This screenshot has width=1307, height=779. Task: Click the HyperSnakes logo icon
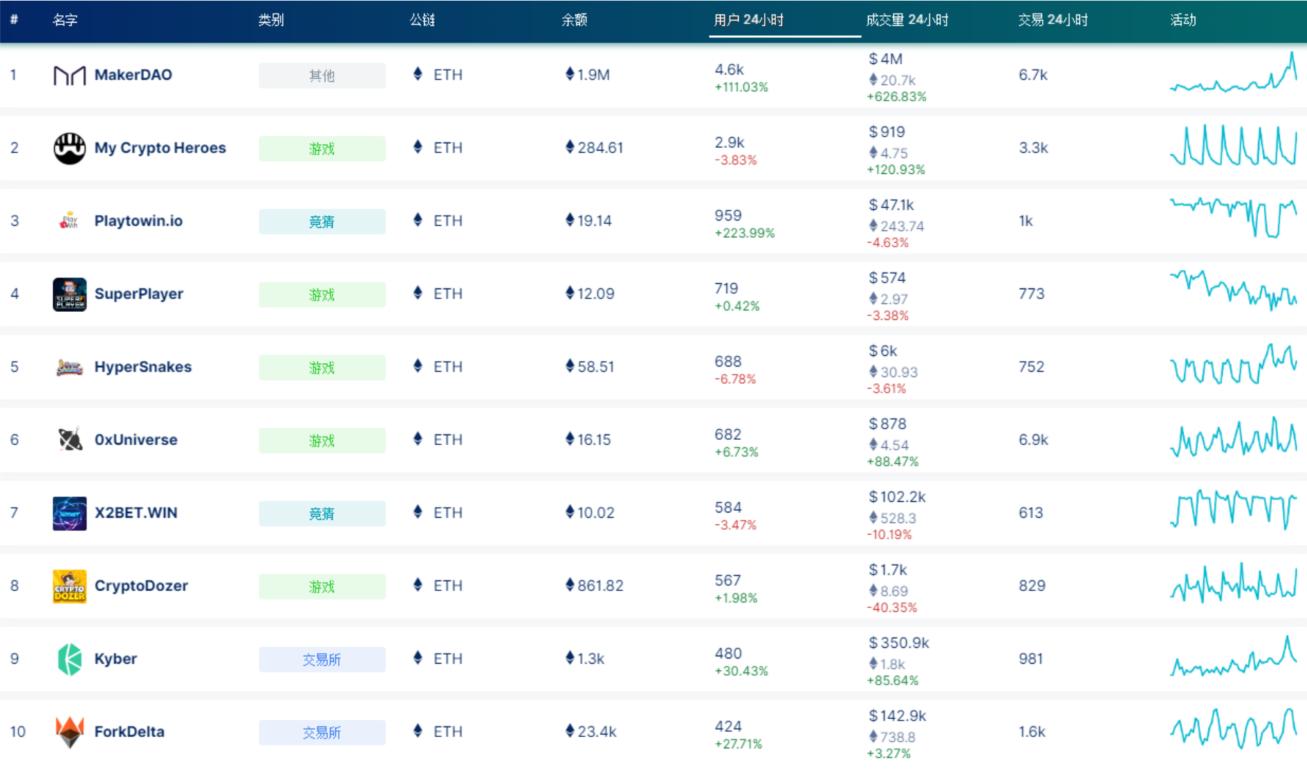point(69,367)
